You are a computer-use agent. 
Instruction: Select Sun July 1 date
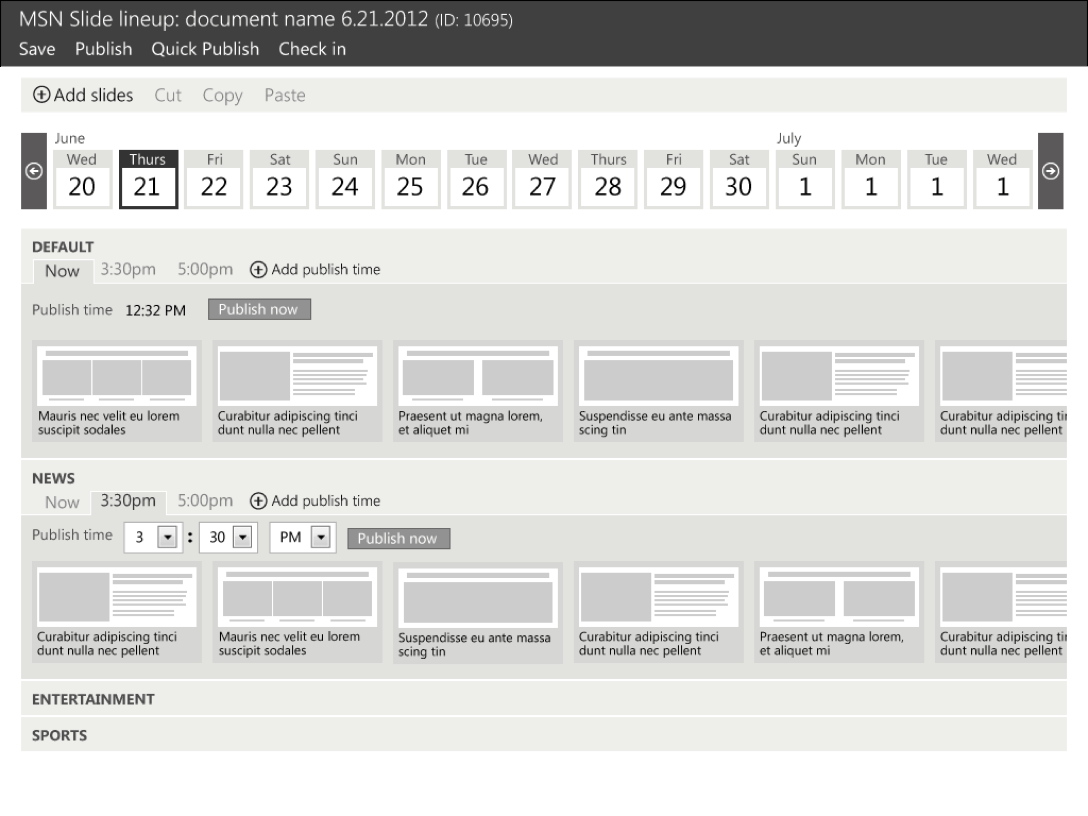805,179
